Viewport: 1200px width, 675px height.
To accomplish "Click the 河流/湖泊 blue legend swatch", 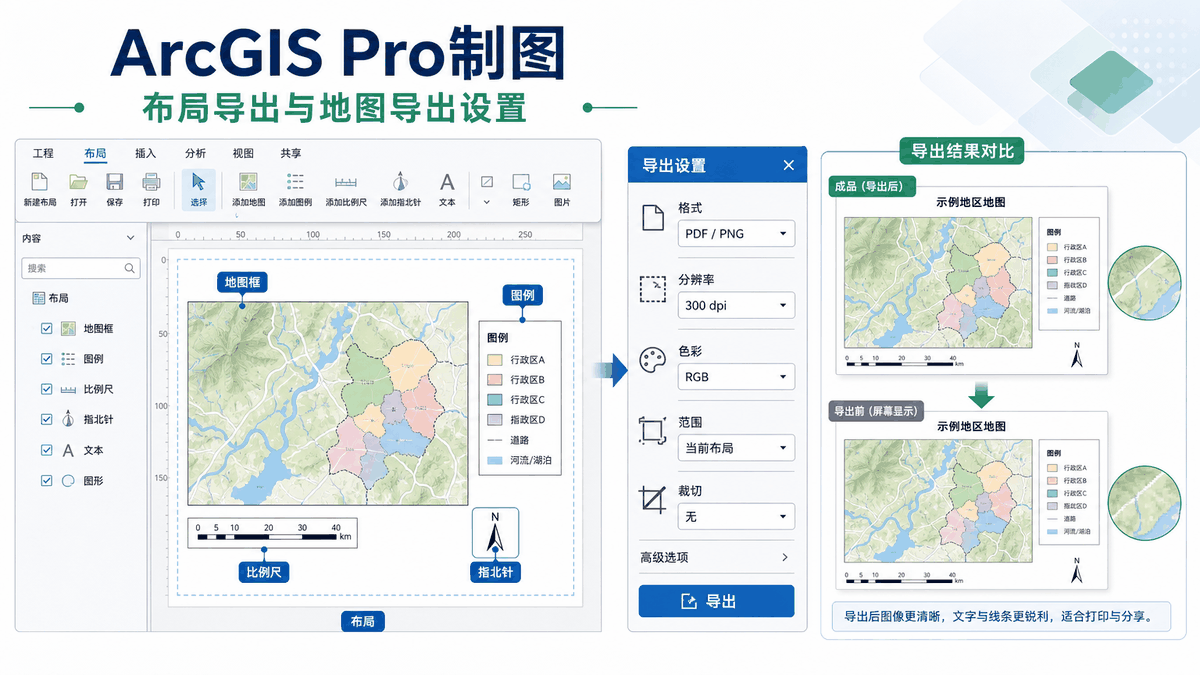I will tap(494, 461).
